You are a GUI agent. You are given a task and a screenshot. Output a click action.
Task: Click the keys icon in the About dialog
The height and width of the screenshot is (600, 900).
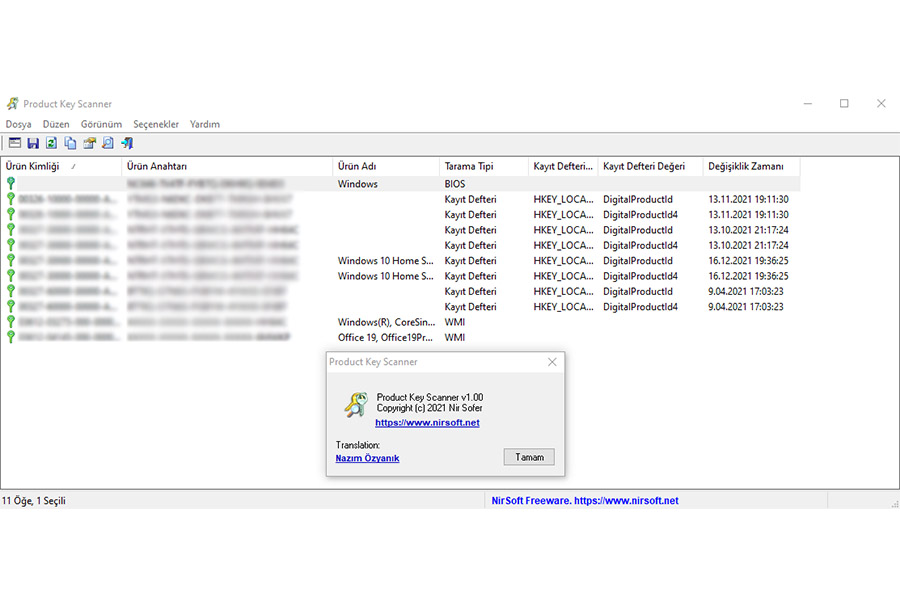[356, 404]
